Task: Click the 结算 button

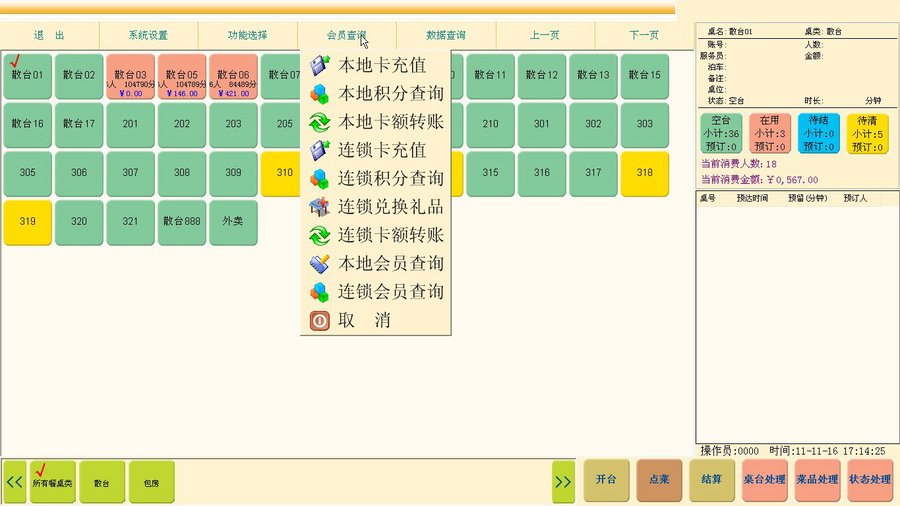Action: [712, 480]
